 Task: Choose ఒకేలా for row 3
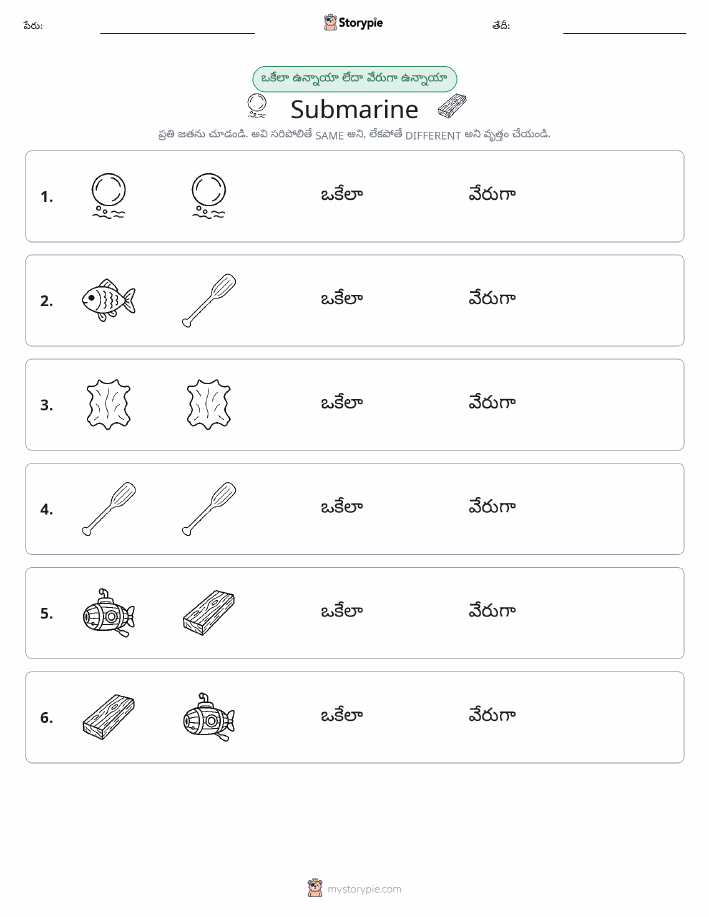(x=342, y=402)
